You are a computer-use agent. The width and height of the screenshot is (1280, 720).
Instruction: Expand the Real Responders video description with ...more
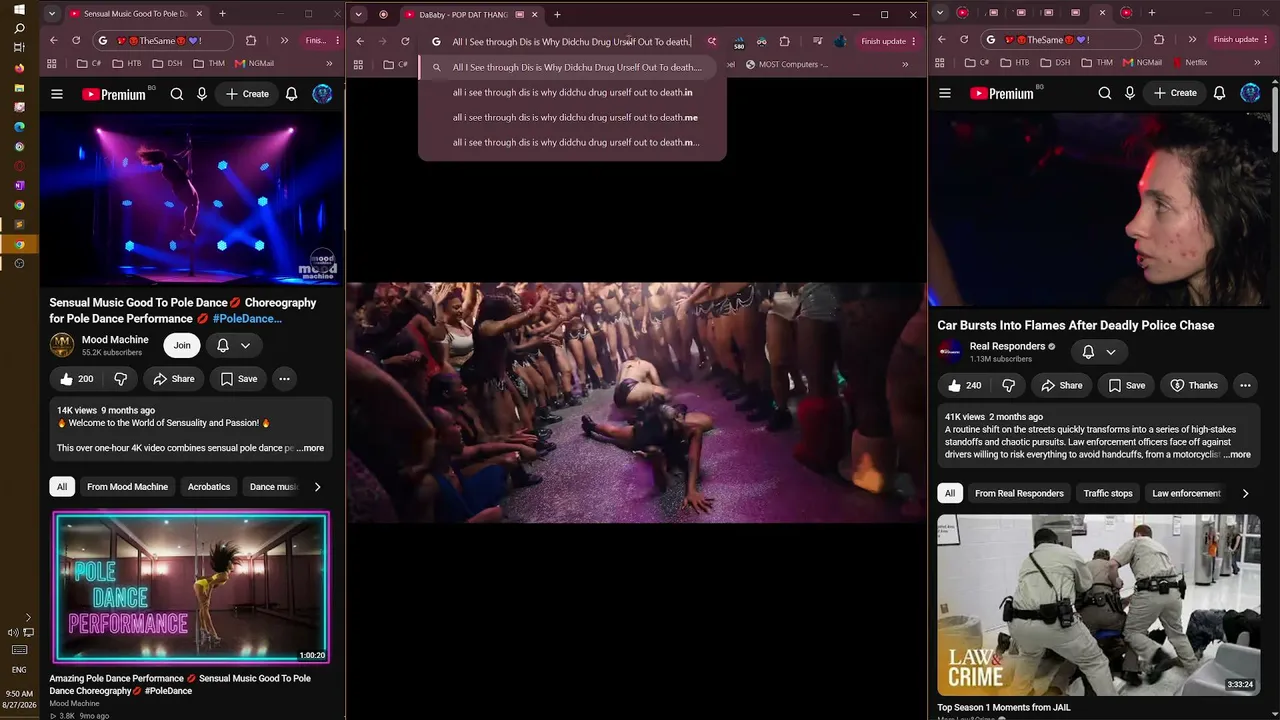click(x=1237, y=455)
